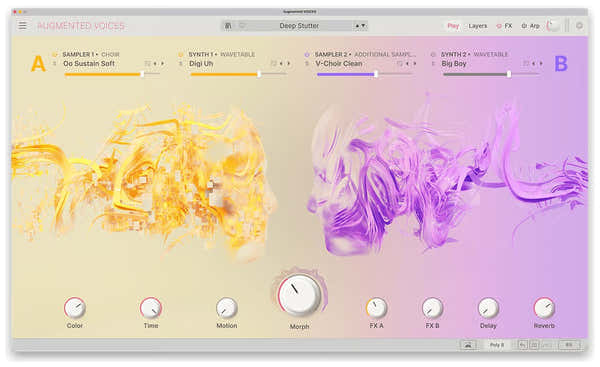Adjust the master volume knob
600x367 pixels.
(x=553, y=26)
